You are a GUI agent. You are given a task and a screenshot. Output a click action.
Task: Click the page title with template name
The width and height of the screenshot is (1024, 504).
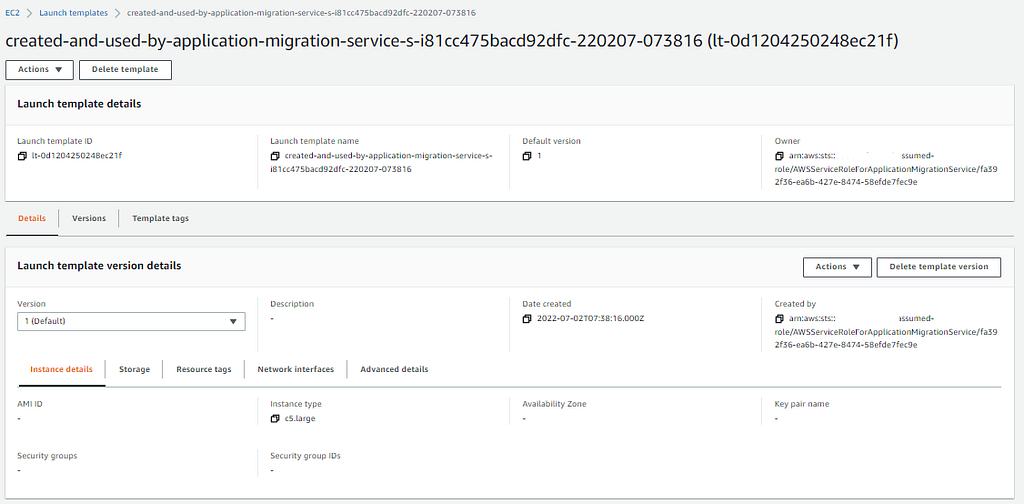pos(452,41)
